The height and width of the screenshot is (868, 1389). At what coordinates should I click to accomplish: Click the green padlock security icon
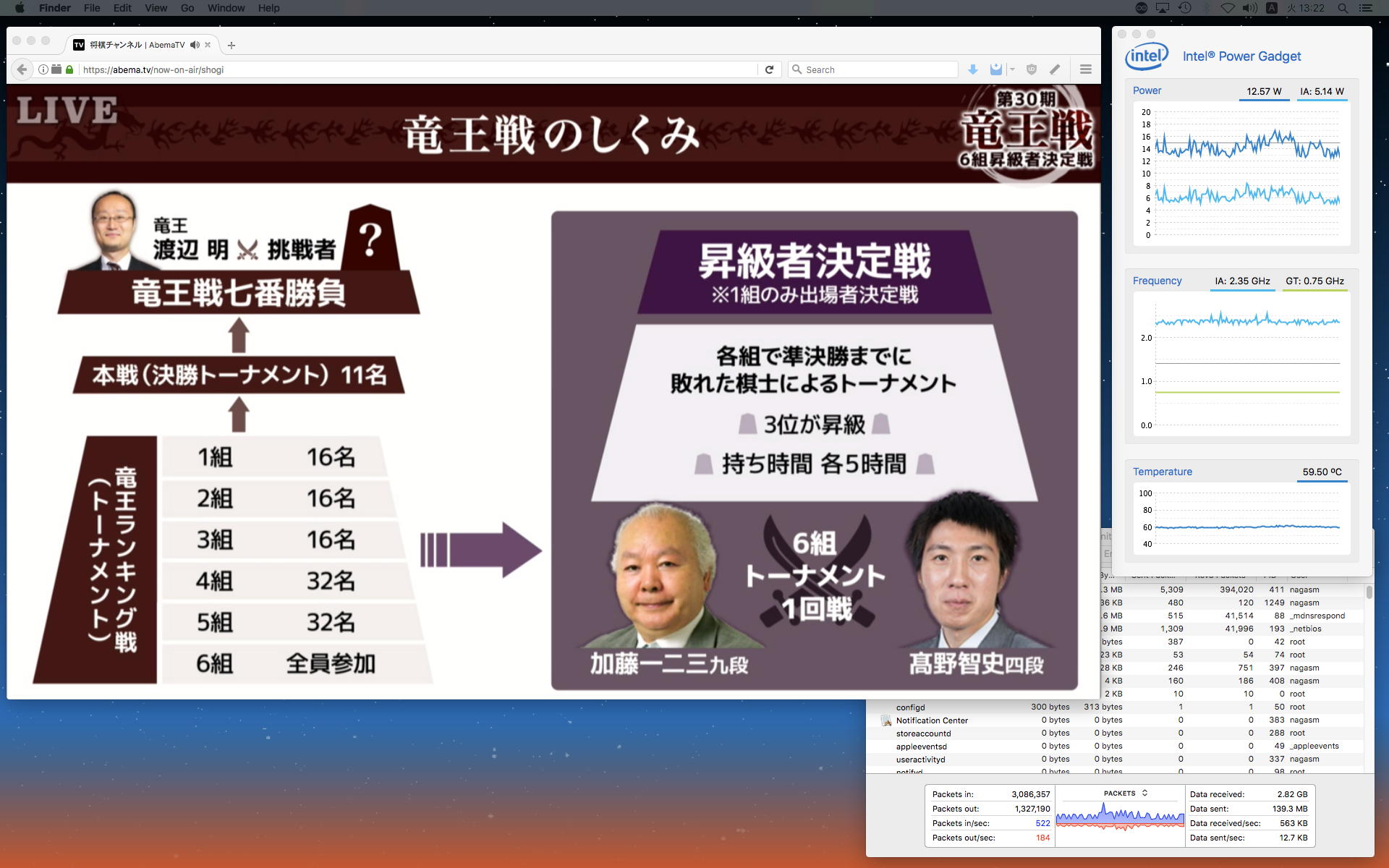point(69,69)
